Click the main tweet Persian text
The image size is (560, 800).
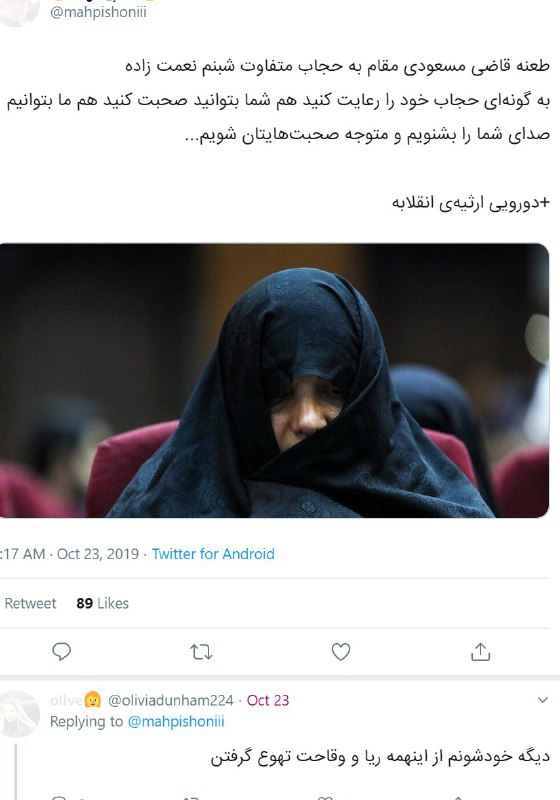coord(278,101)
